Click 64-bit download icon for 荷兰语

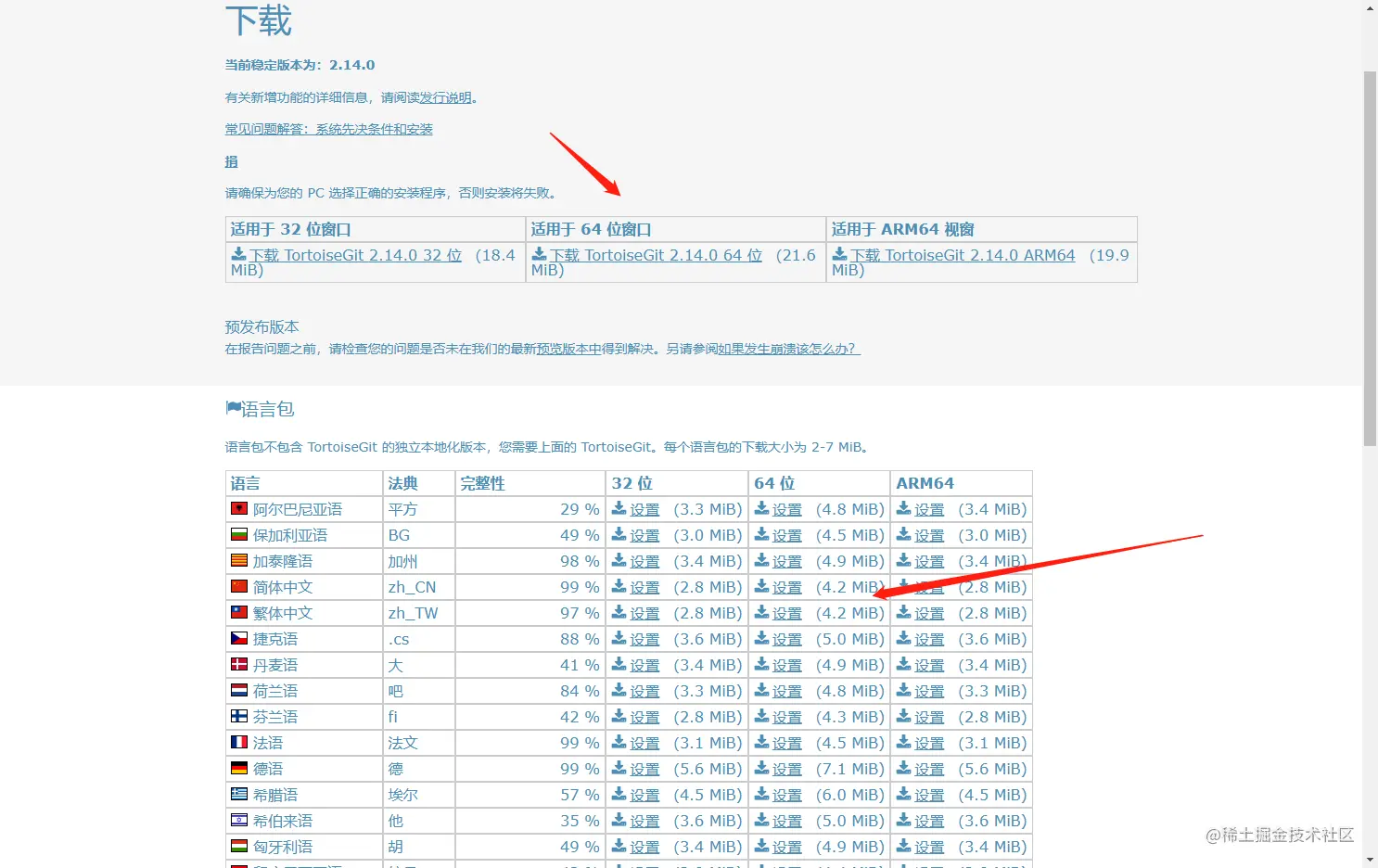[x=761, y=690]
